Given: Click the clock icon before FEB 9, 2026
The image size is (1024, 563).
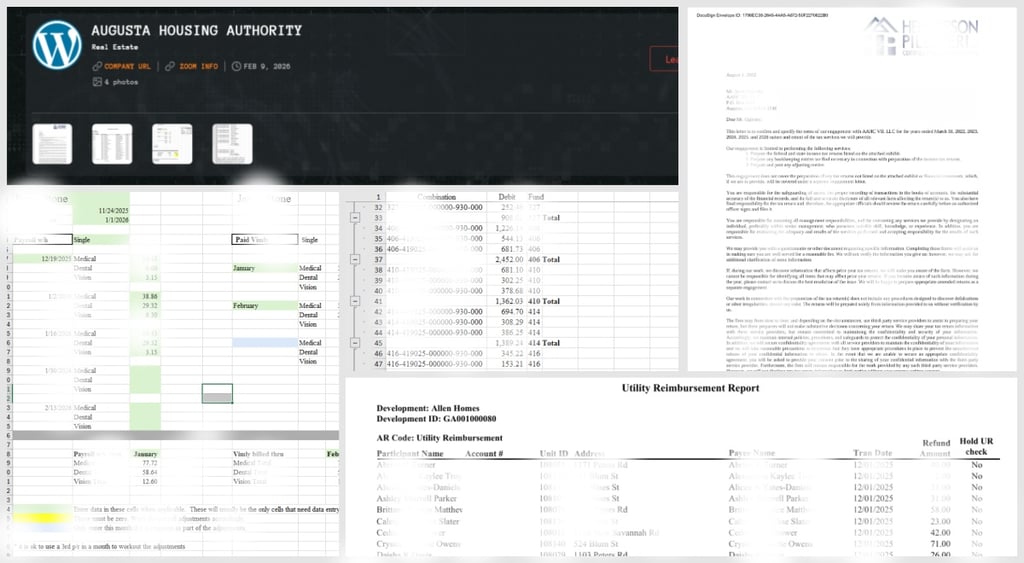Looking at the screenshot, I should (x=236, y=67).
